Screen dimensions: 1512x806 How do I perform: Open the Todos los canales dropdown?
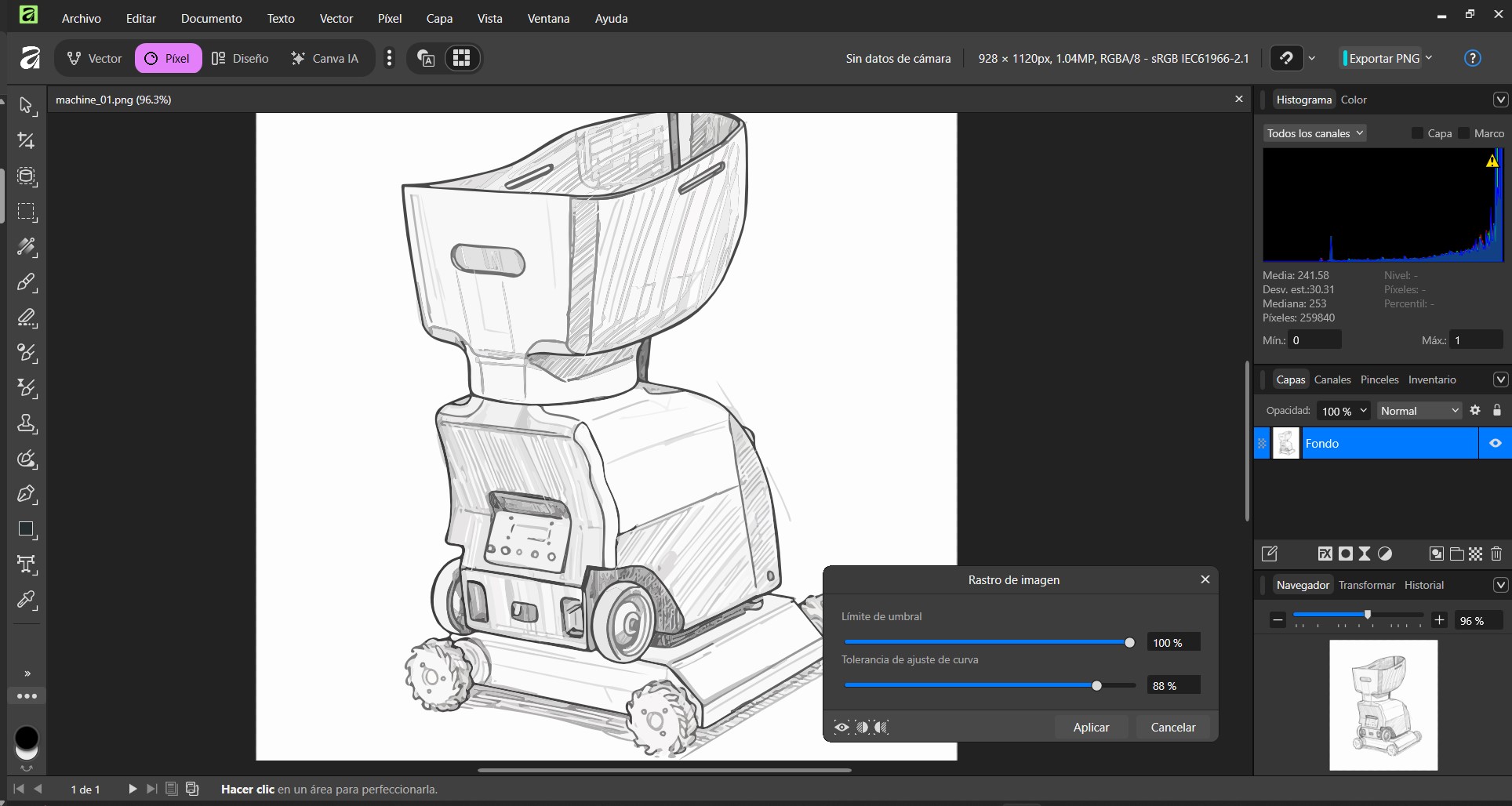pos(1314,133)
